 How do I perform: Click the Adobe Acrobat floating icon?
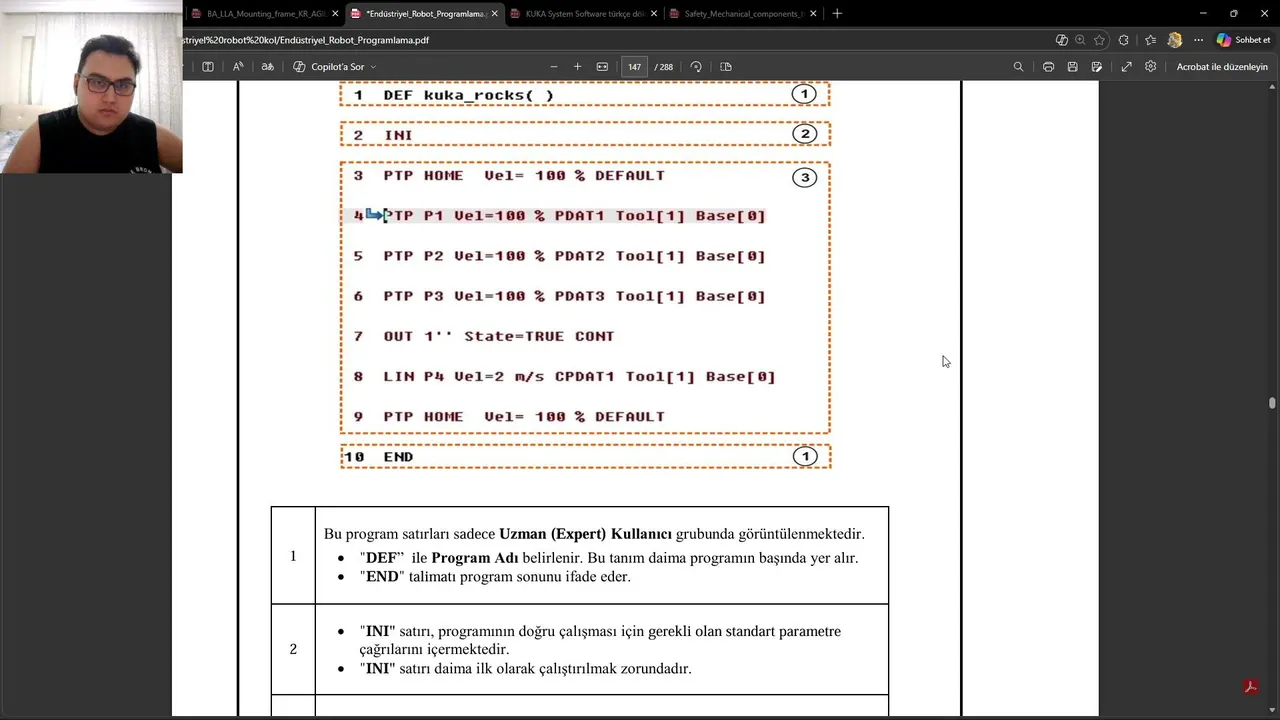click(1250, 687)
